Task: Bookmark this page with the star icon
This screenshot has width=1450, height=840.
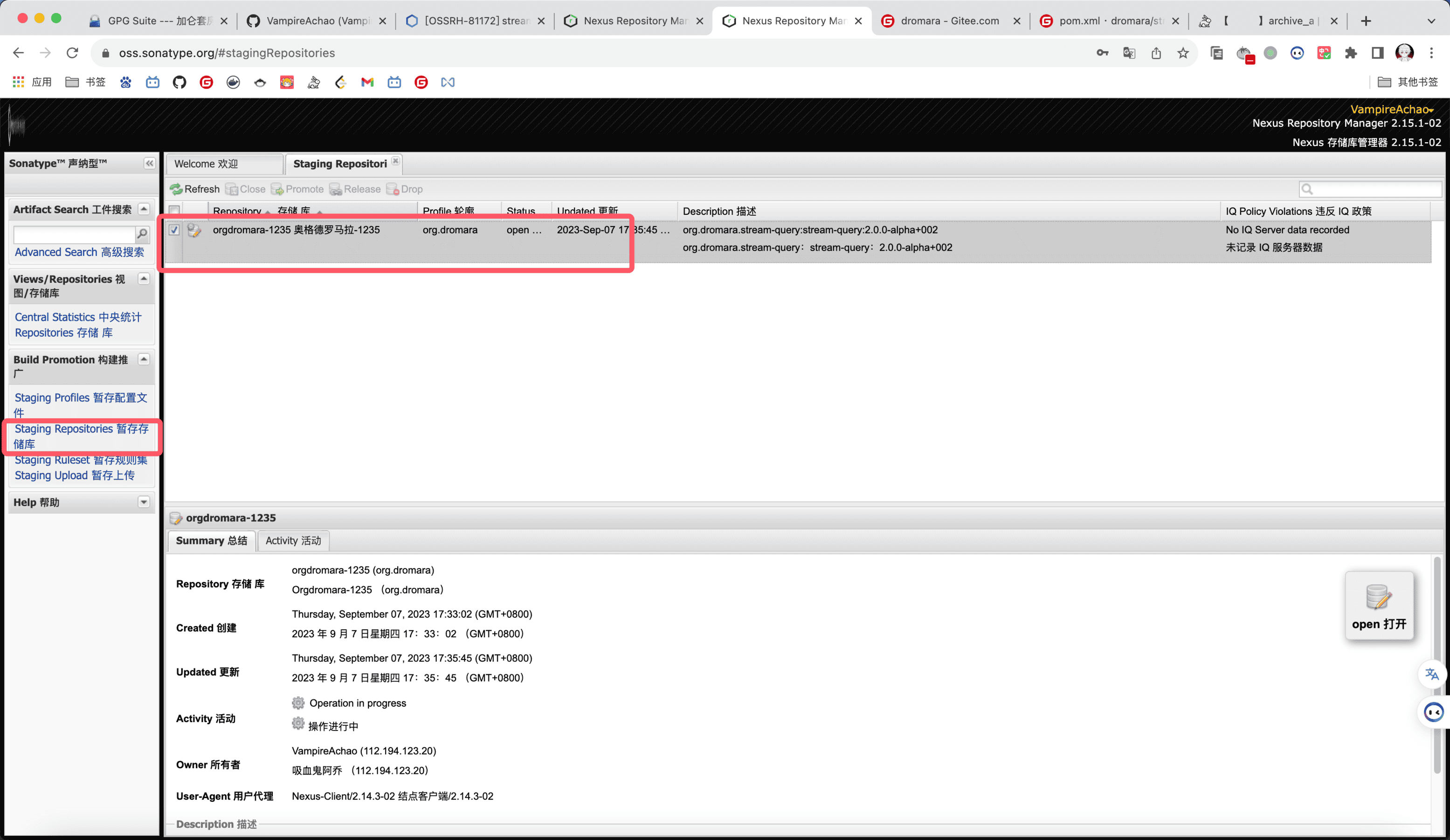Action: point(1182,53)
